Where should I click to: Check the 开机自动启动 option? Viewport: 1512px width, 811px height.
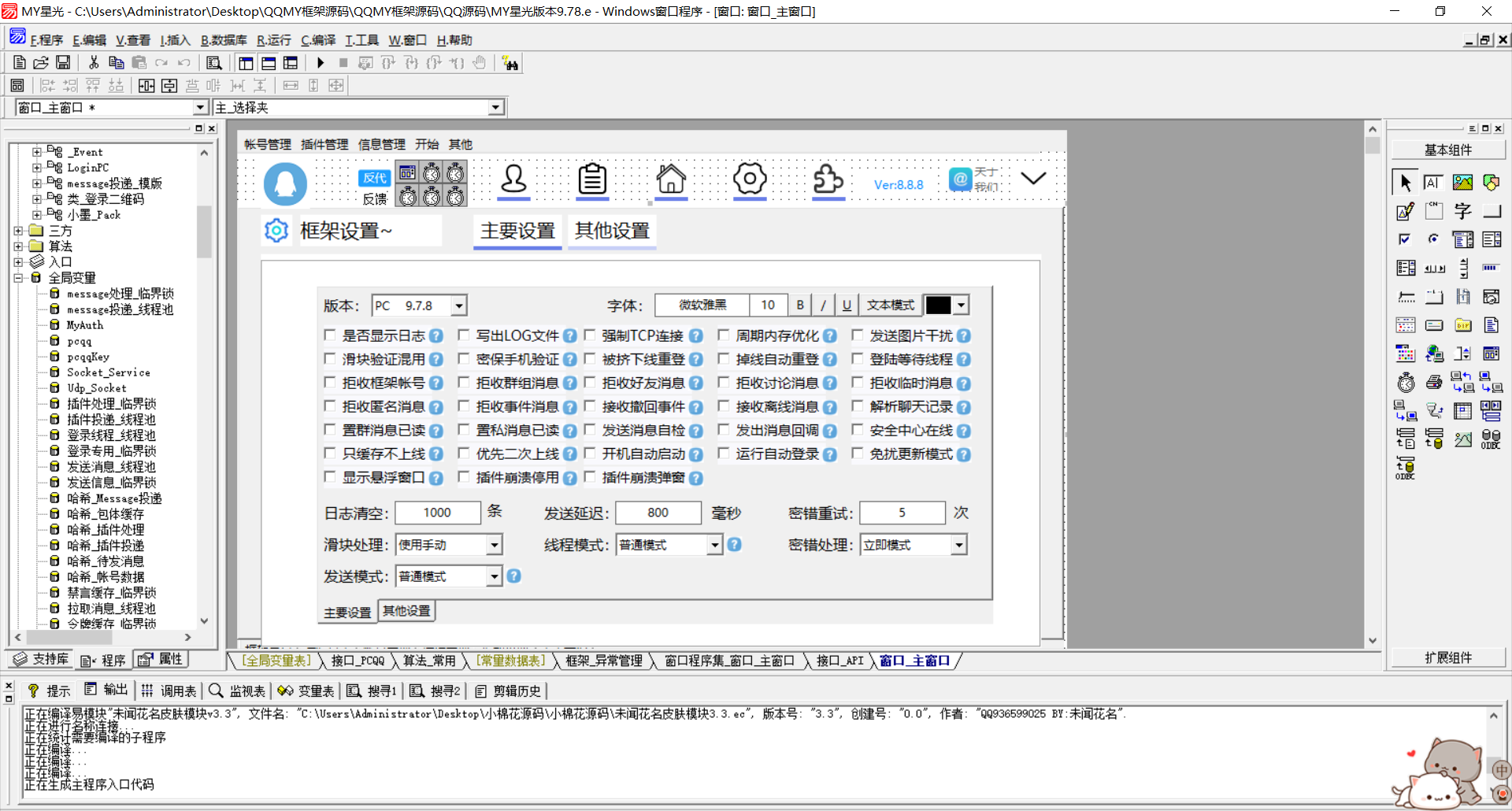(x=589, y=454)
